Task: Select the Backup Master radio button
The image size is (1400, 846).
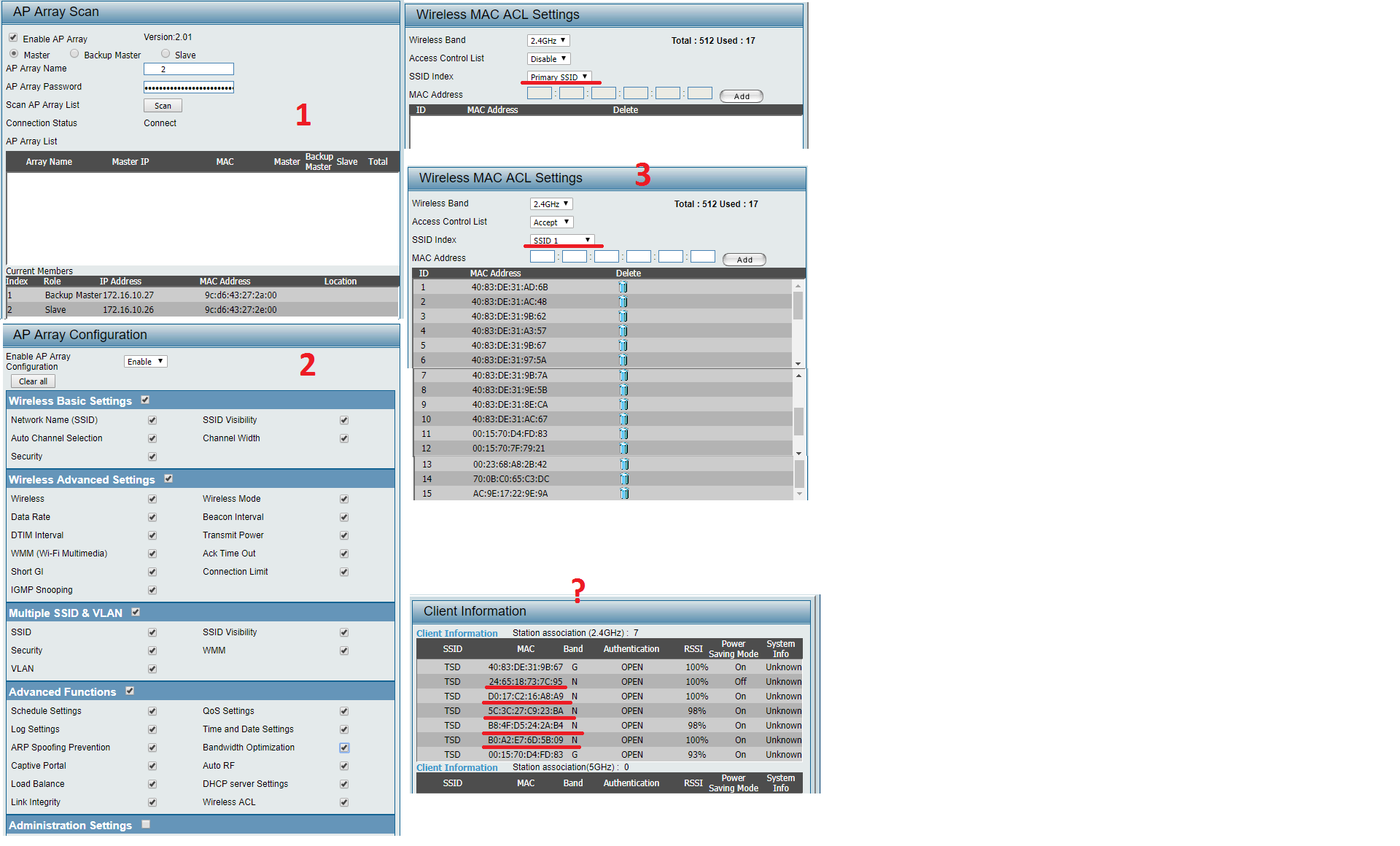Action: pos(74,54)
